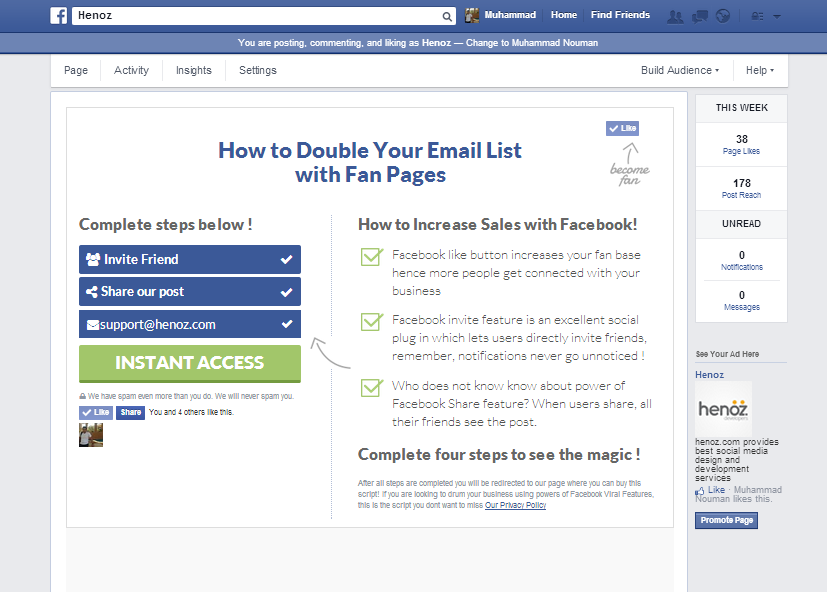This screenshot has width=827, height=592.
Task: Click the liker profile photo thumbnail
Action: 91,435
